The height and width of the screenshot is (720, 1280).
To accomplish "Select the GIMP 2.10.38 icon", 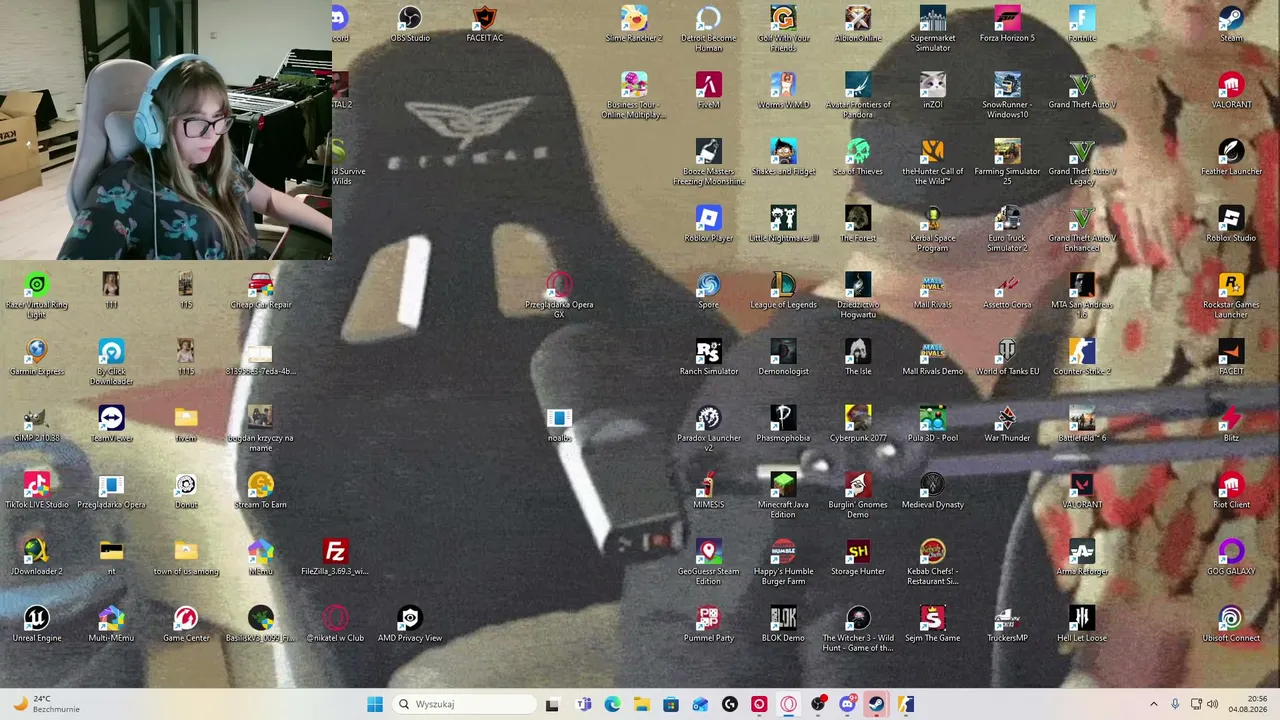I will pyautogui.click(x=36, y=424).
